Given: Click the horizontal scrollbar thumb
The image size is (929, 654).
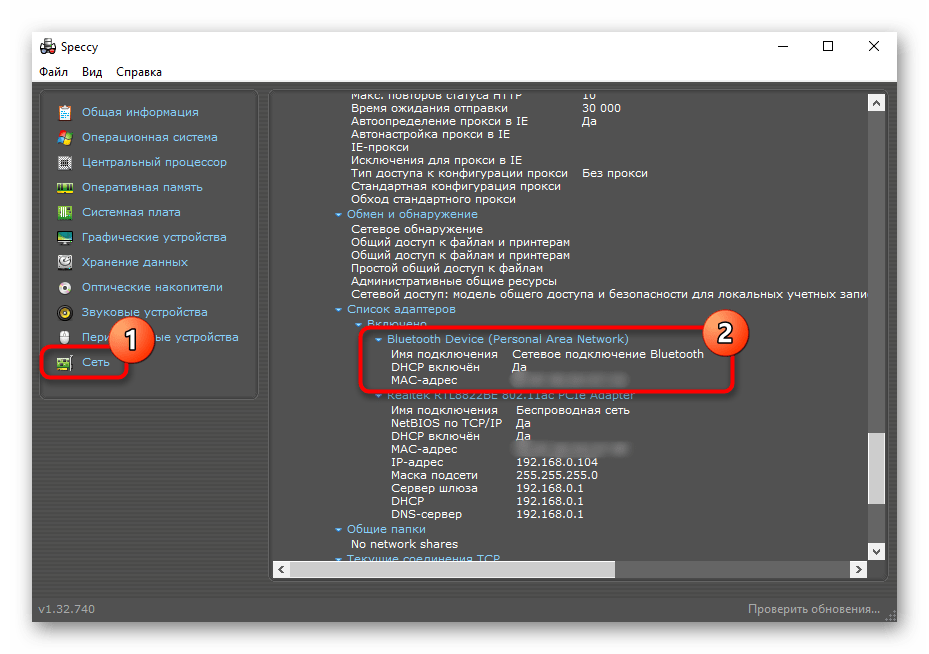Looking at the screenshot, I should pos(452,569).
